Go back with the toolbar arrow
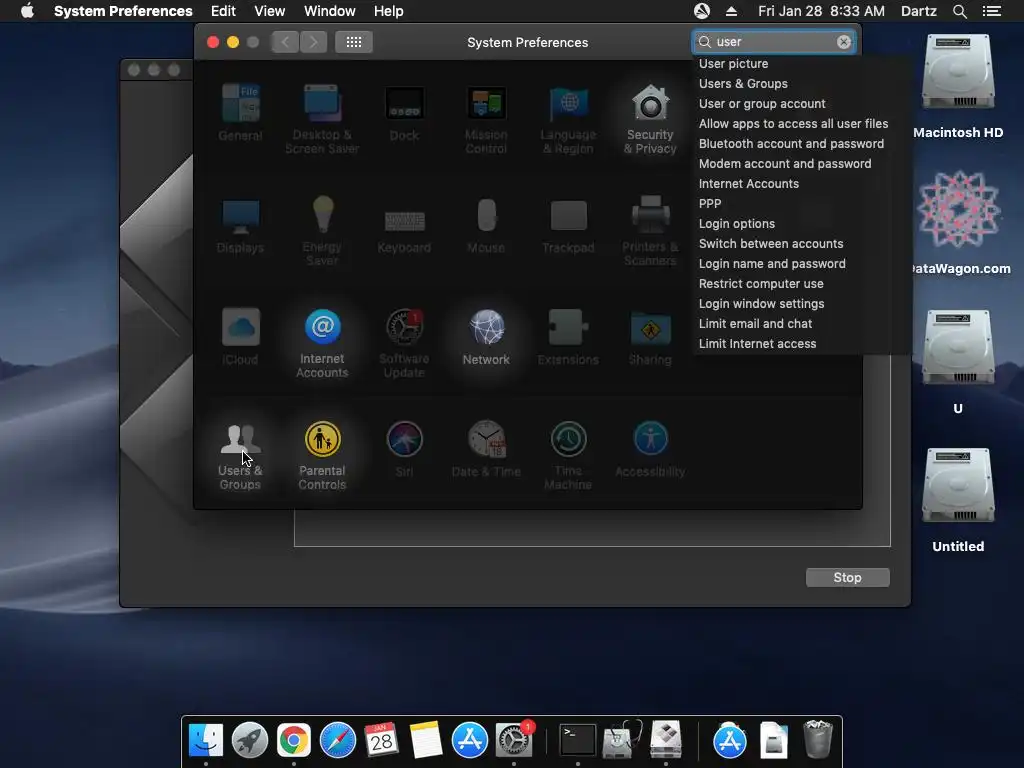This screenshot has width=1024, height=768. [285, 42]
